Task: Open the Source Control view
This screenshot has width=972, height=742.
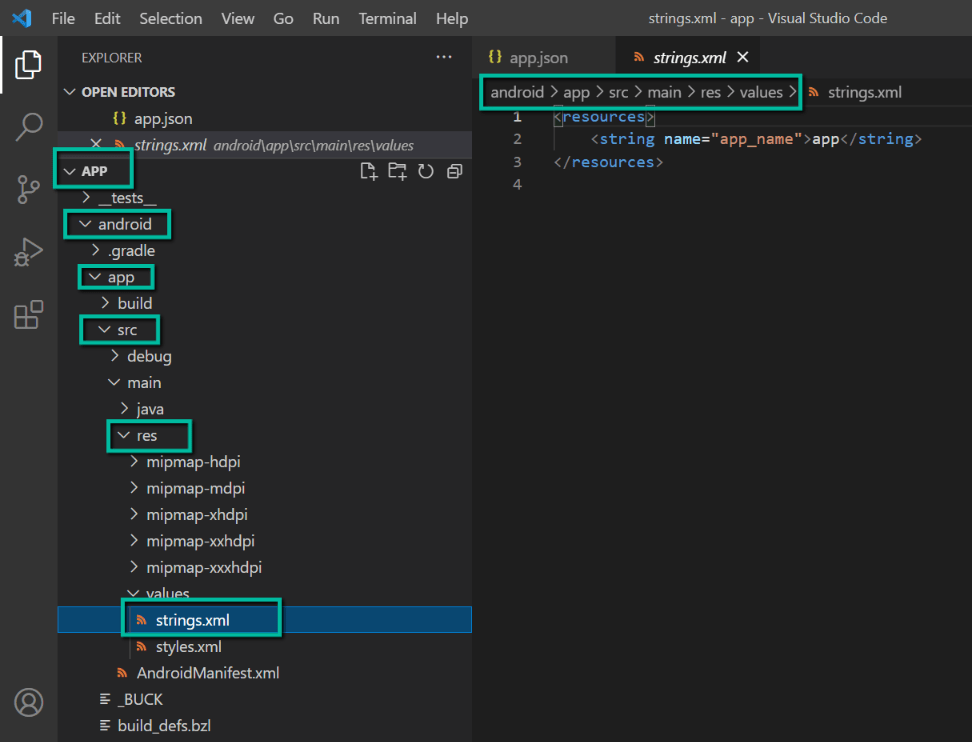Action: 28,190
